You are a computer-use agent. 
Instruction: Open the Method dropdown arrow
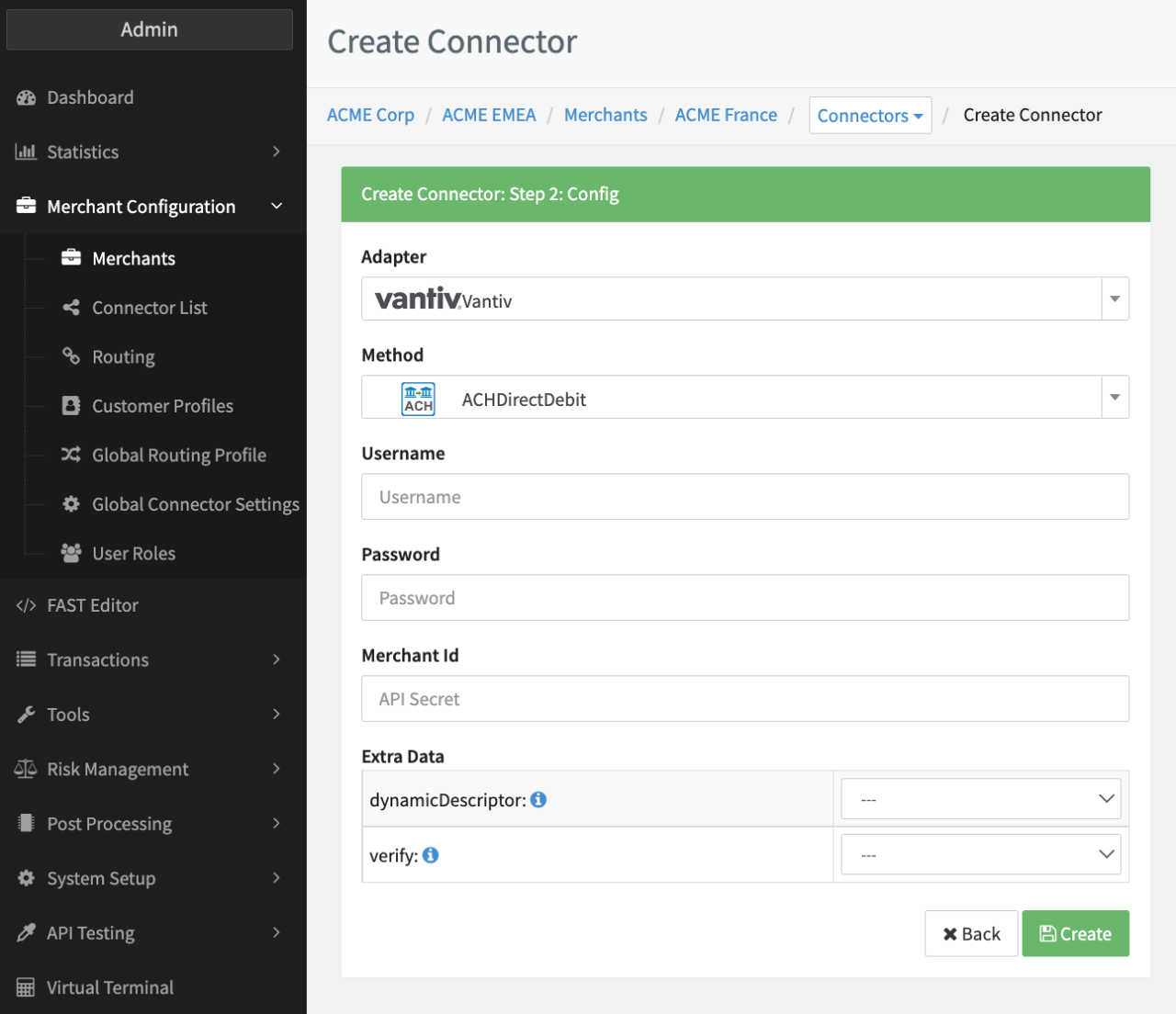[1114, 397]
